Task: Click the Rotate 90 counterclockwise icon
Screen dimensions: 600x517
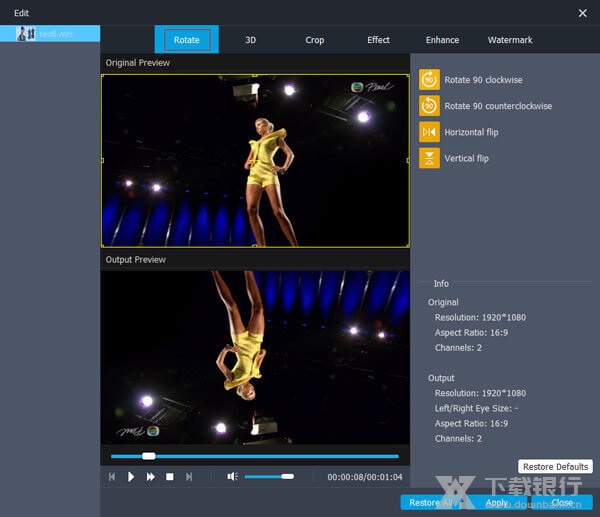Action: 429,106
